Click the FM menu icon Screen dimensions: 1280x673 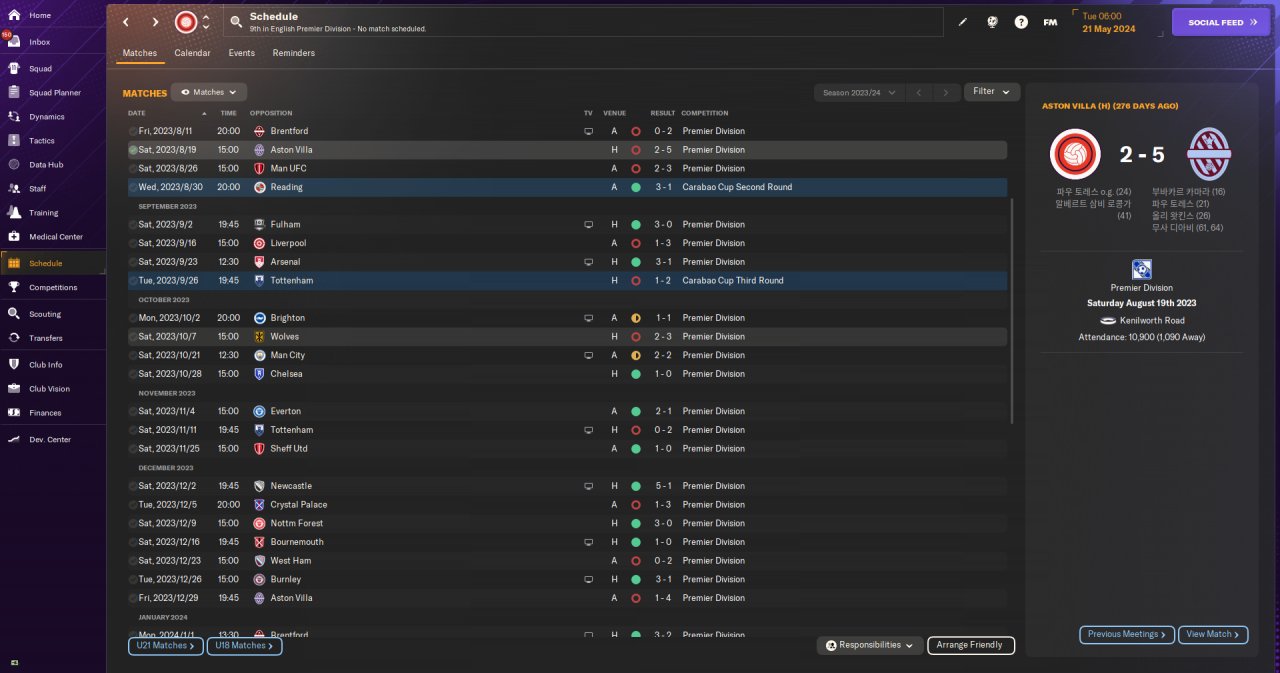(1050, 22)
